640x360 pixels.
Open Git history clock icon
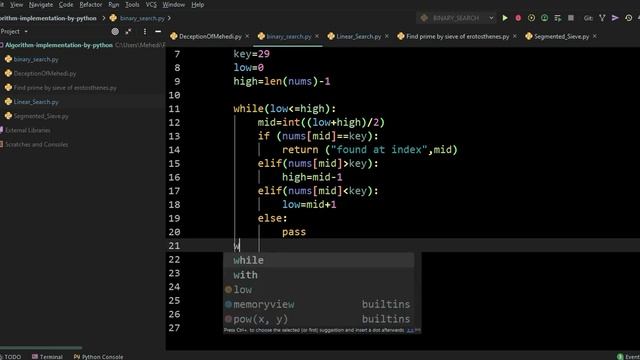click(629, 18)
